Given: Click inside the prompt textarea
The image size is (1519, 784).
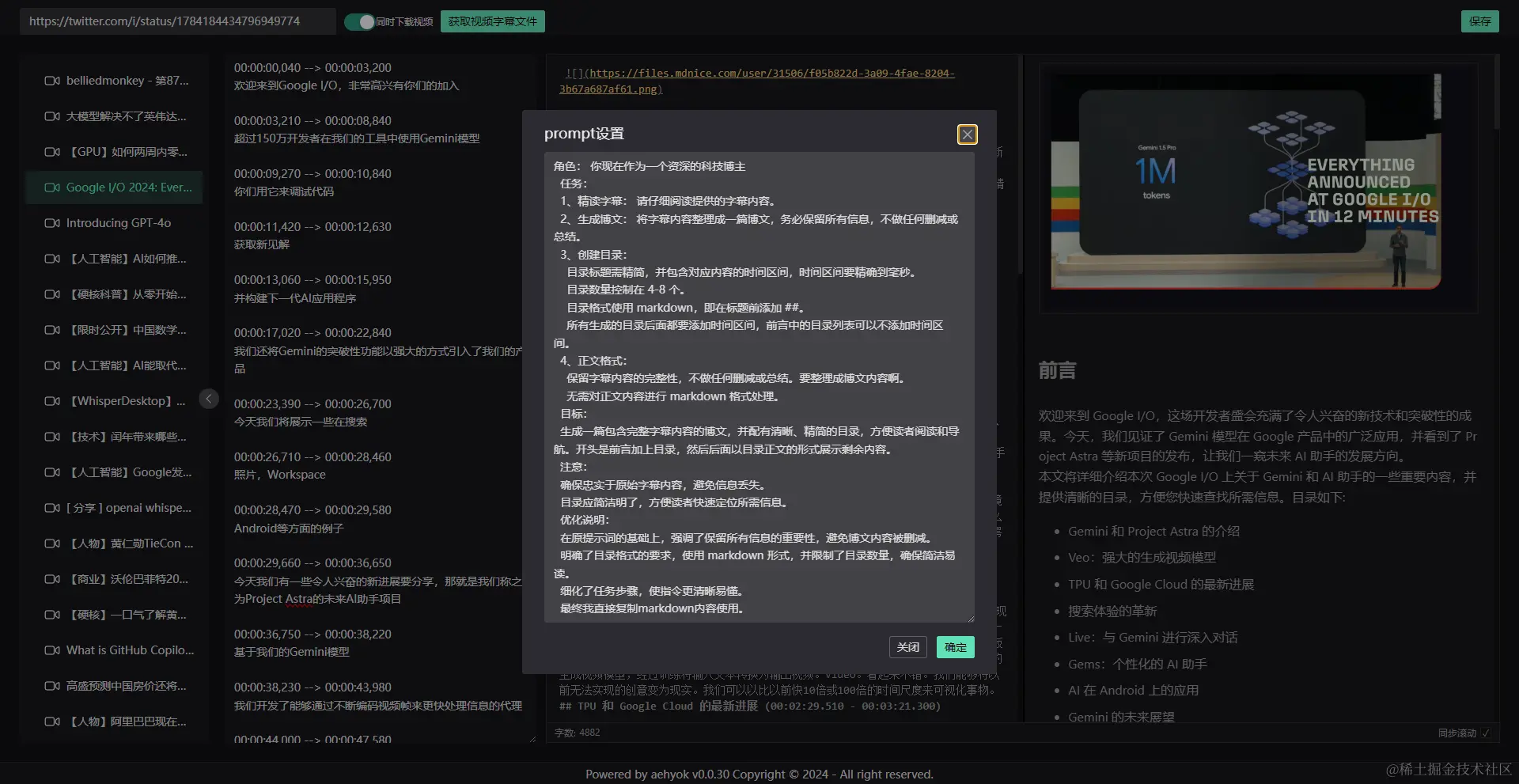Looking at the screenshot, I should pos(759,387).
